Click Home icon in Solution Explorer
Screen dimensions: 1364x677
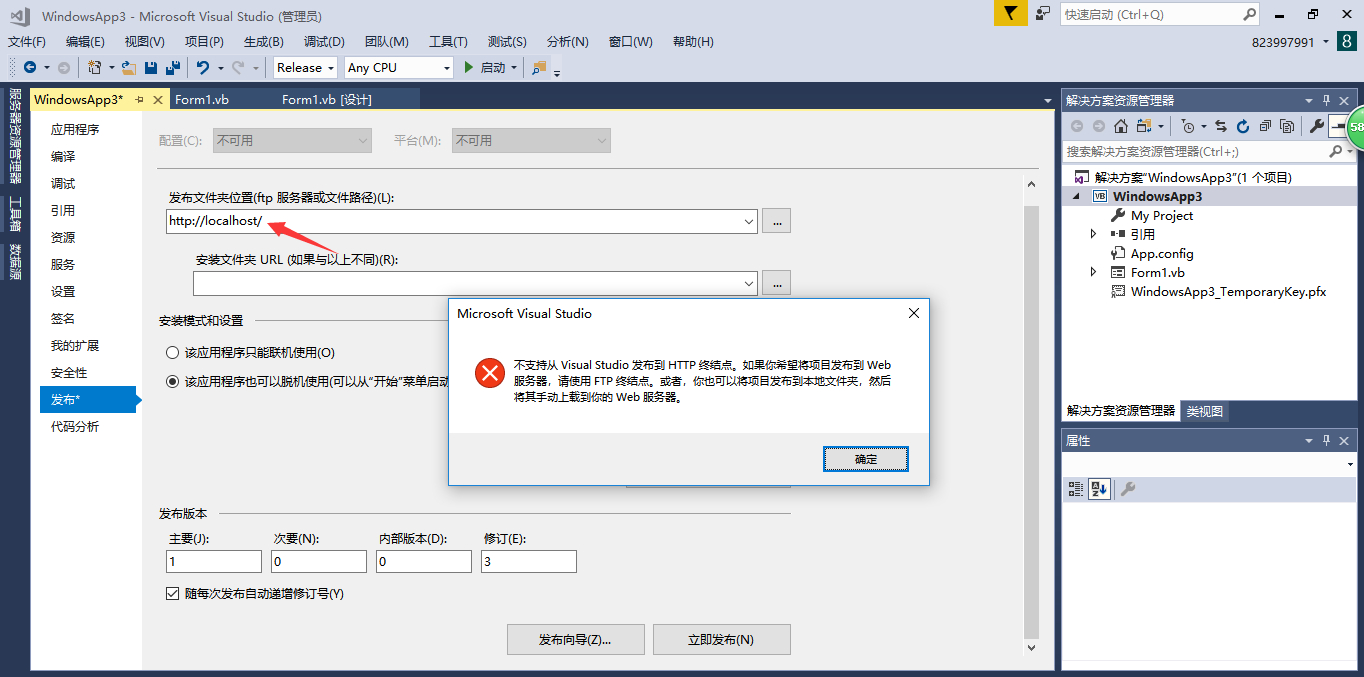click(1121, 126)
